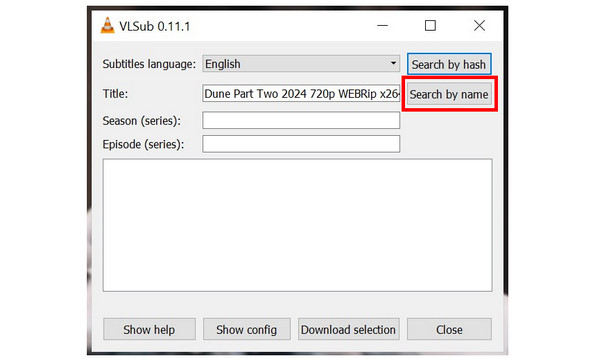Close VLSub window with the X icon
This screenshot has width=600, height=361.
(x=479, y=26)
